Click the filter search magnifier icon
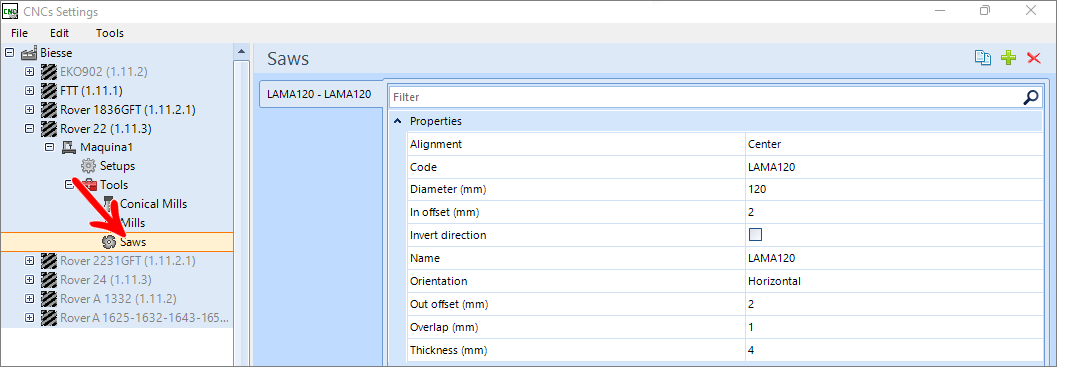 point(1030,97)
